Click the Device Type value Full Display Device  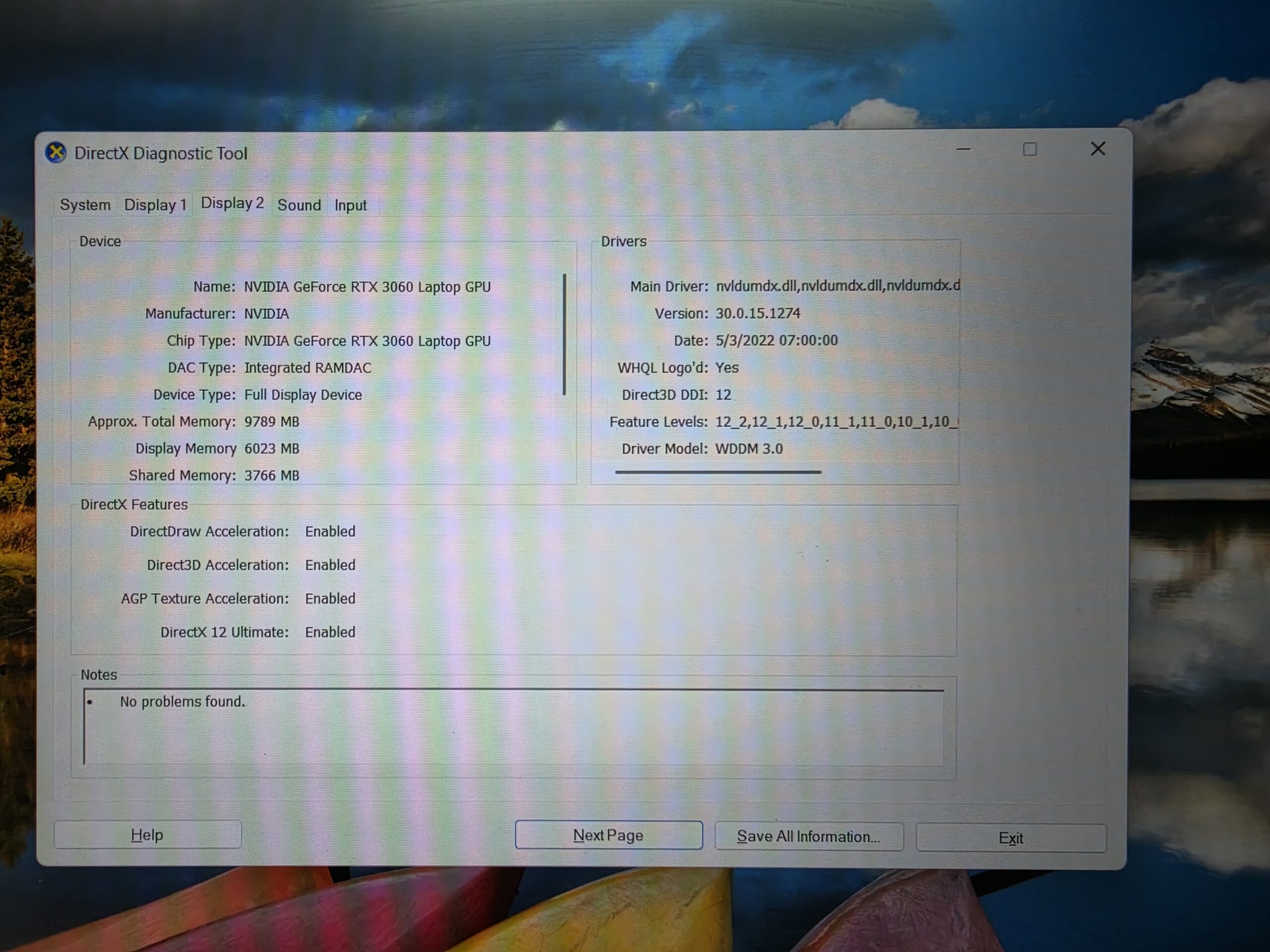(303, 395)
